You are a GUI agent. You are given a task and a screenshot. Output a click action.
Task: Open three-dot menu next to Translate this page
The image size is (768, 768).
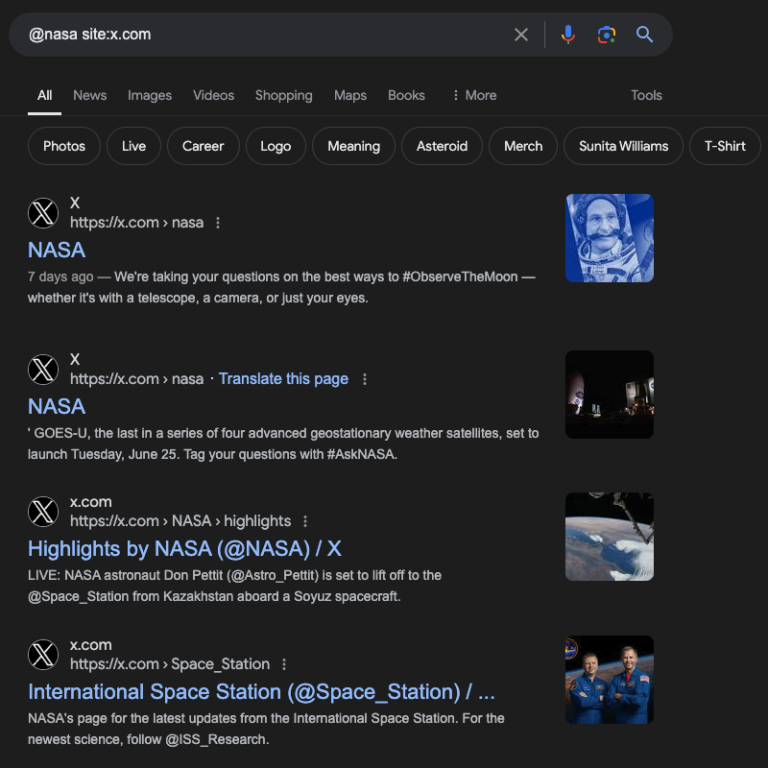click(x=365, y=379)
